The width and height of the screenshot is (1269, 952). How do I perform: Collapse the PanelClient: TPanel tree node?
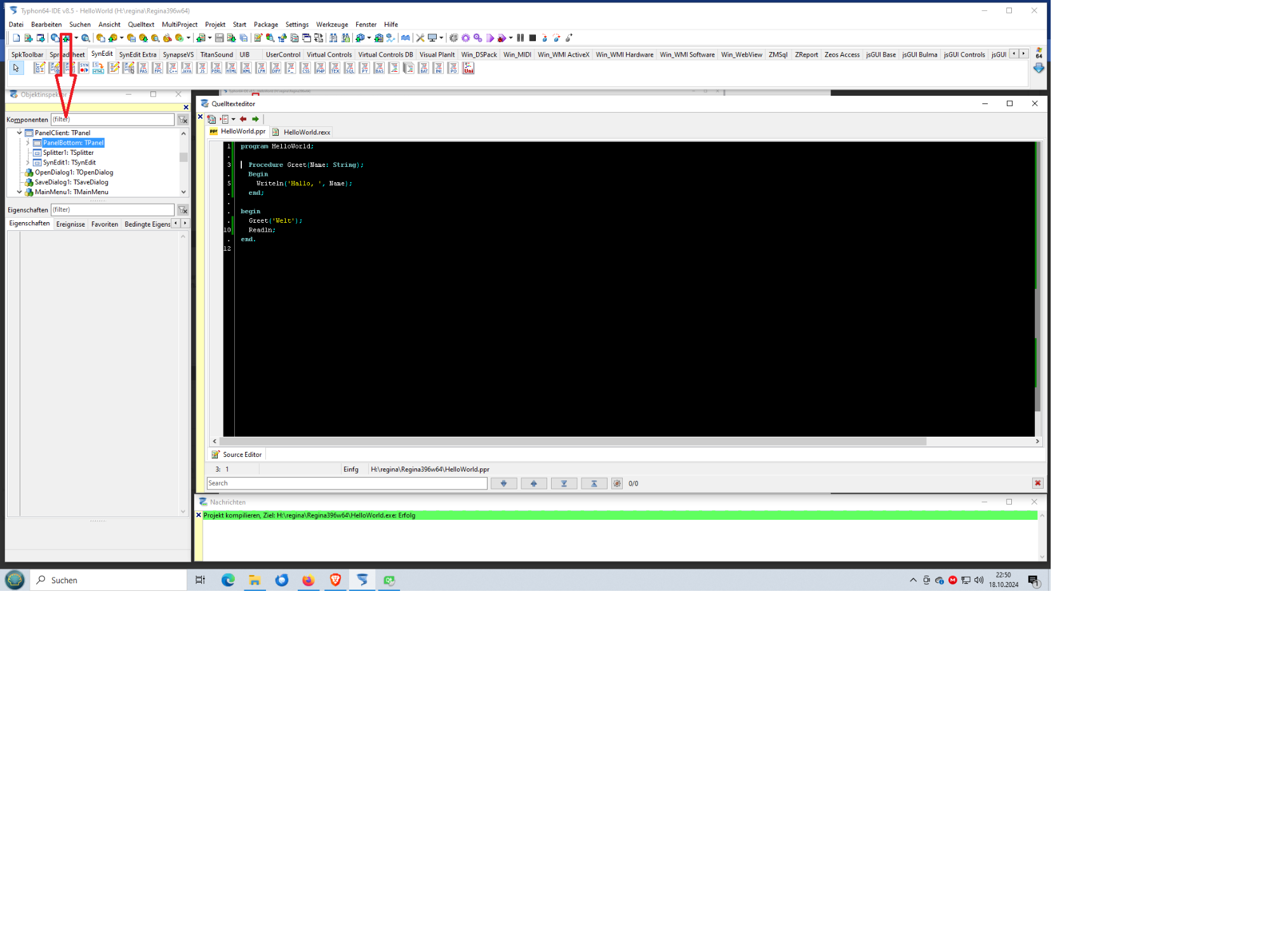(20, 133)
